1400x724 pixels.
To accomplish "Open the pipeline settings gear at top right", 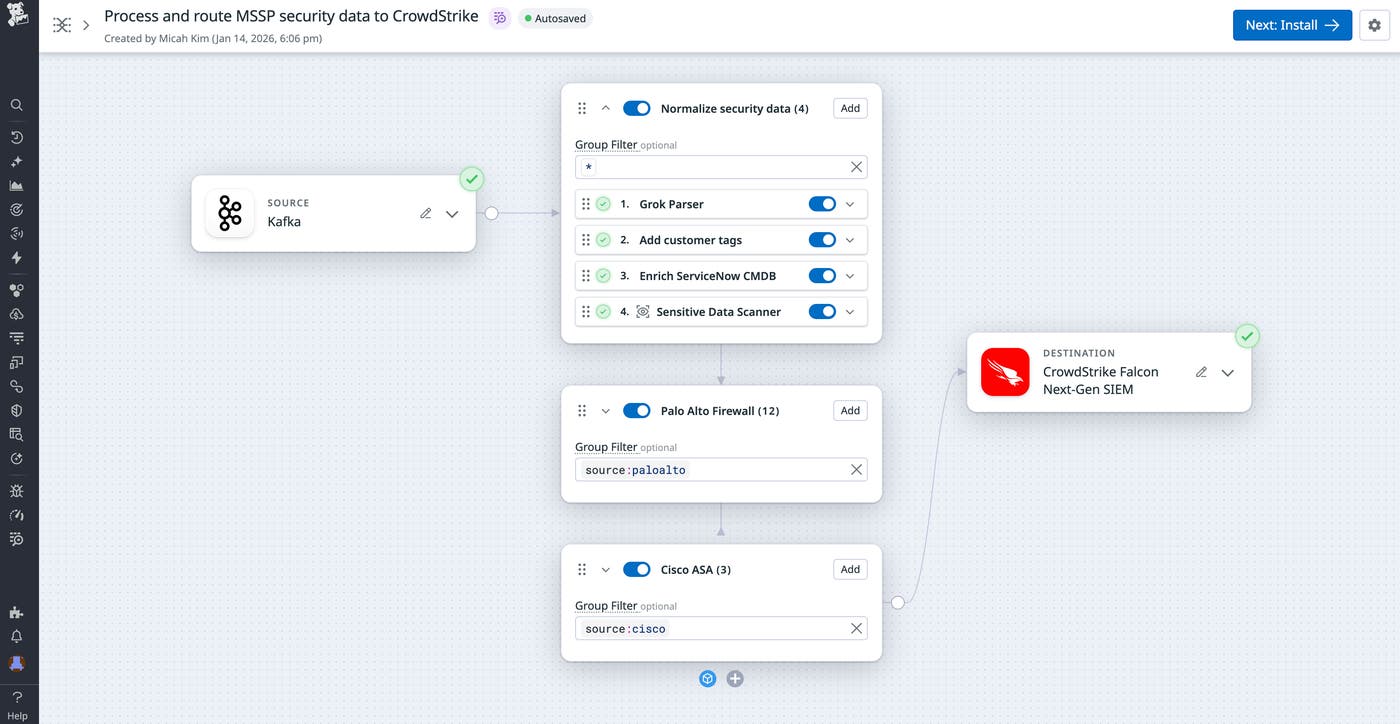I will (x=1374, y=25).
